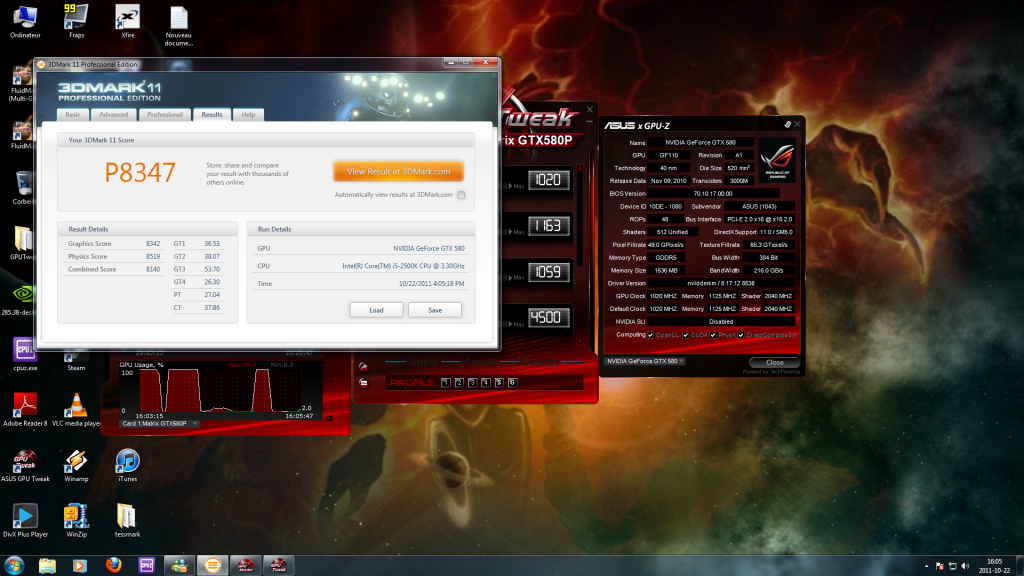
Task: Click save profile icon beside PROFILE
Action: coord(363,383)
